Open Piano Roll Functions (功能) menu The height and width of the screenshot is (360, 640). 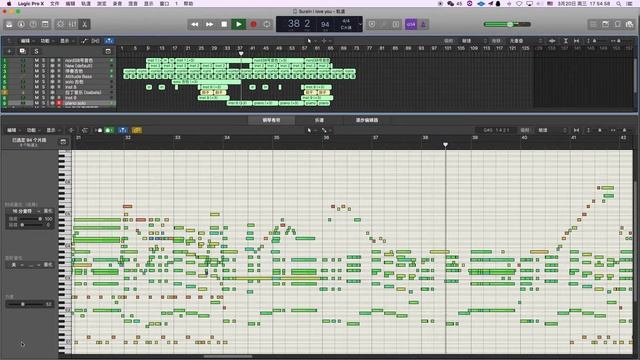tap(33, 130)
